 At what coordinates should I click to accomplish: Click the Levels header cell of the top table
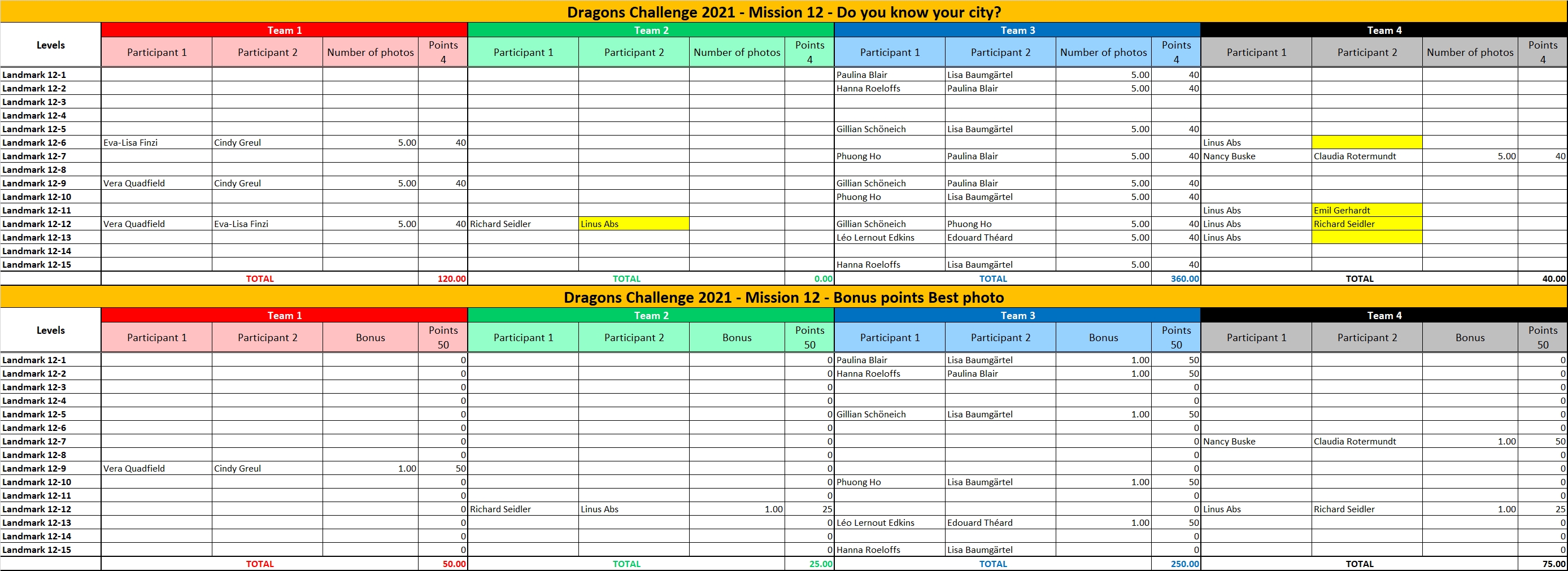[50, 45]
